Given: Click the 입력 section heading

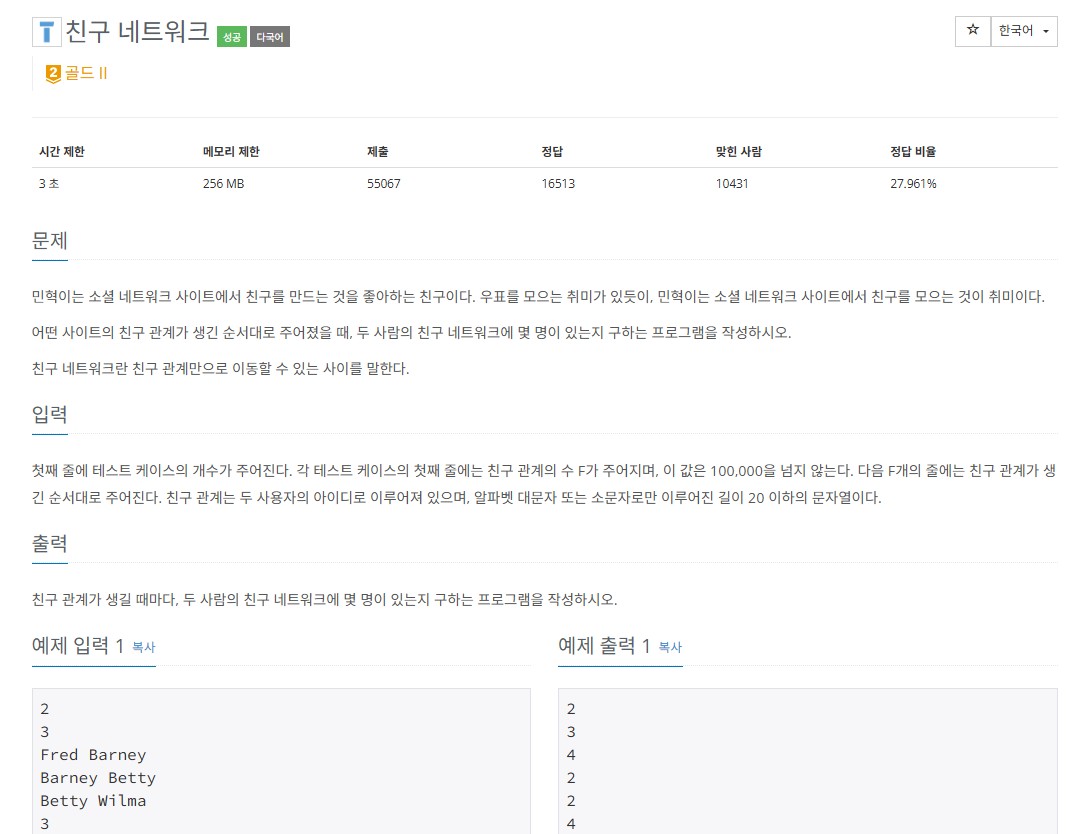Looking at the screenshot, I should (x=50, y=415).
